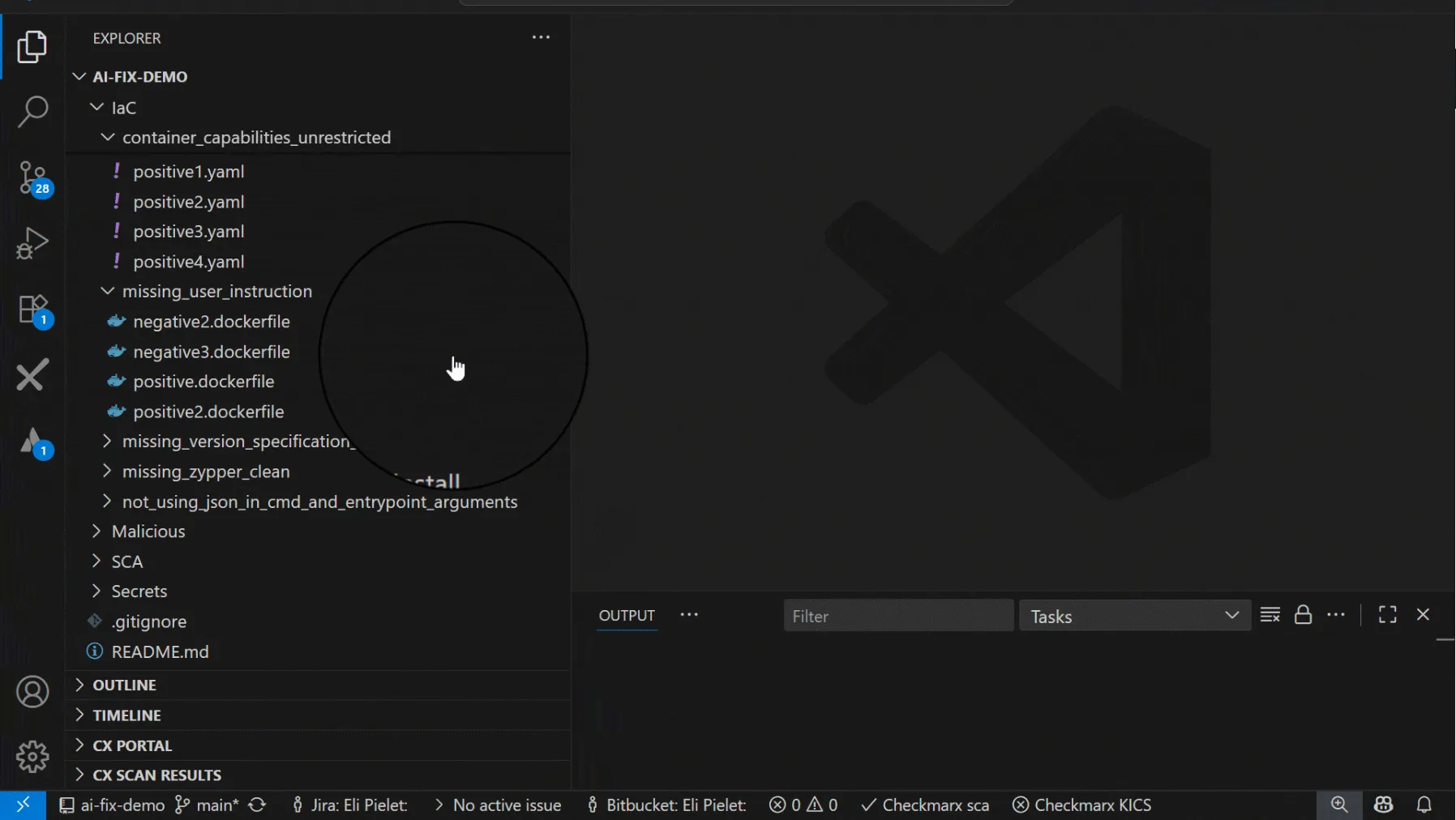This screenshot has width=1456, height=820.
Task: Toggle auto-scroll lock in the Output panel
Action: point(1303,615)
